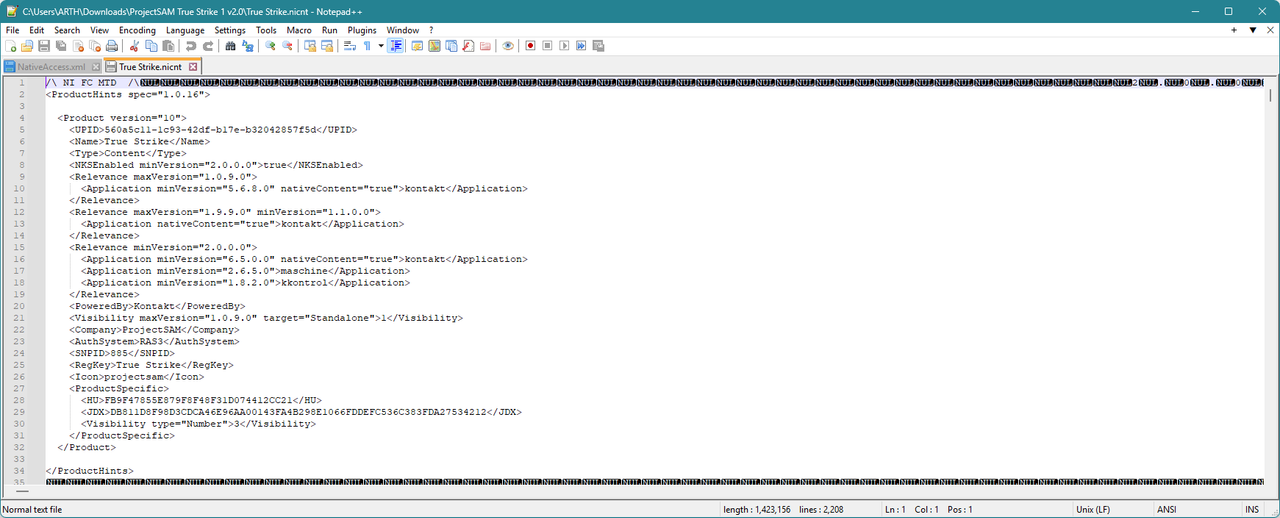Toggle INS insert mode in status bar
This screenshot has width=1280, height=518.
coord(1252,509)
